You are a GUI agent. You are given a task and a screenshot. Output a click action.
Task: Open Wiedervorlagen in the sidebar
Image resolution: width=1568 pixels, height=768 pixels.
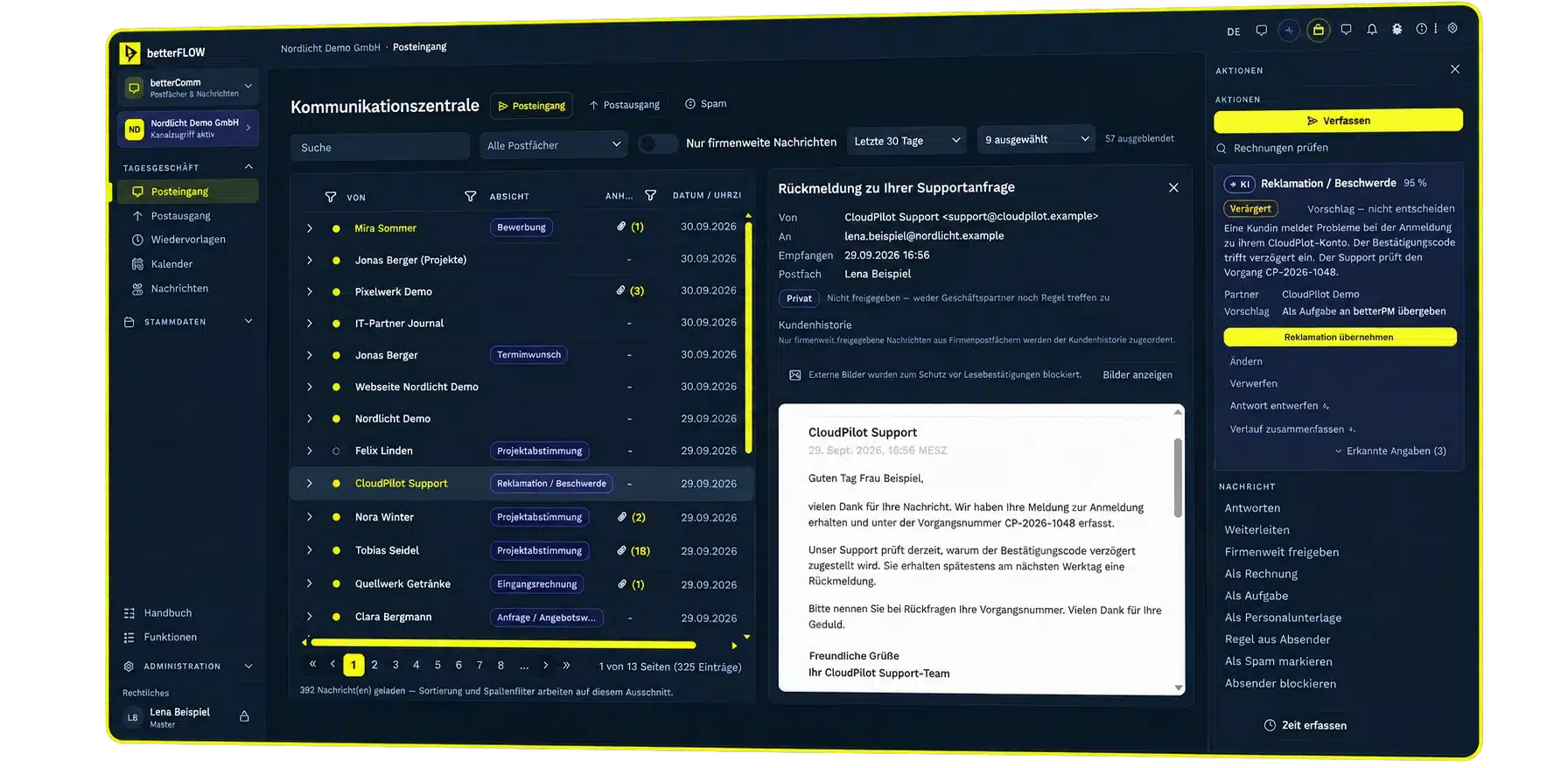click(188, 240)
